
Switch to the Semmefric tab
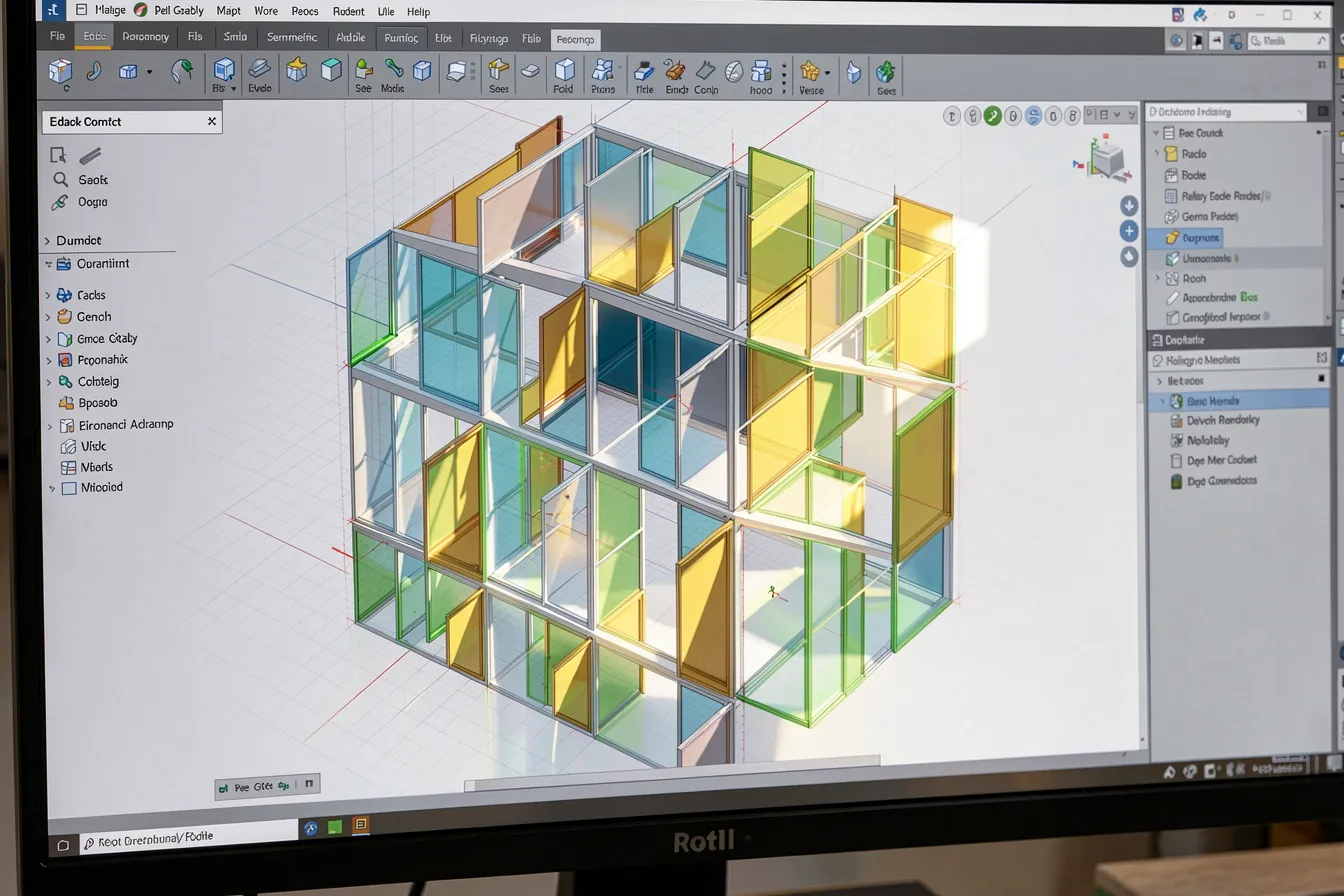(x=291, y=38)
